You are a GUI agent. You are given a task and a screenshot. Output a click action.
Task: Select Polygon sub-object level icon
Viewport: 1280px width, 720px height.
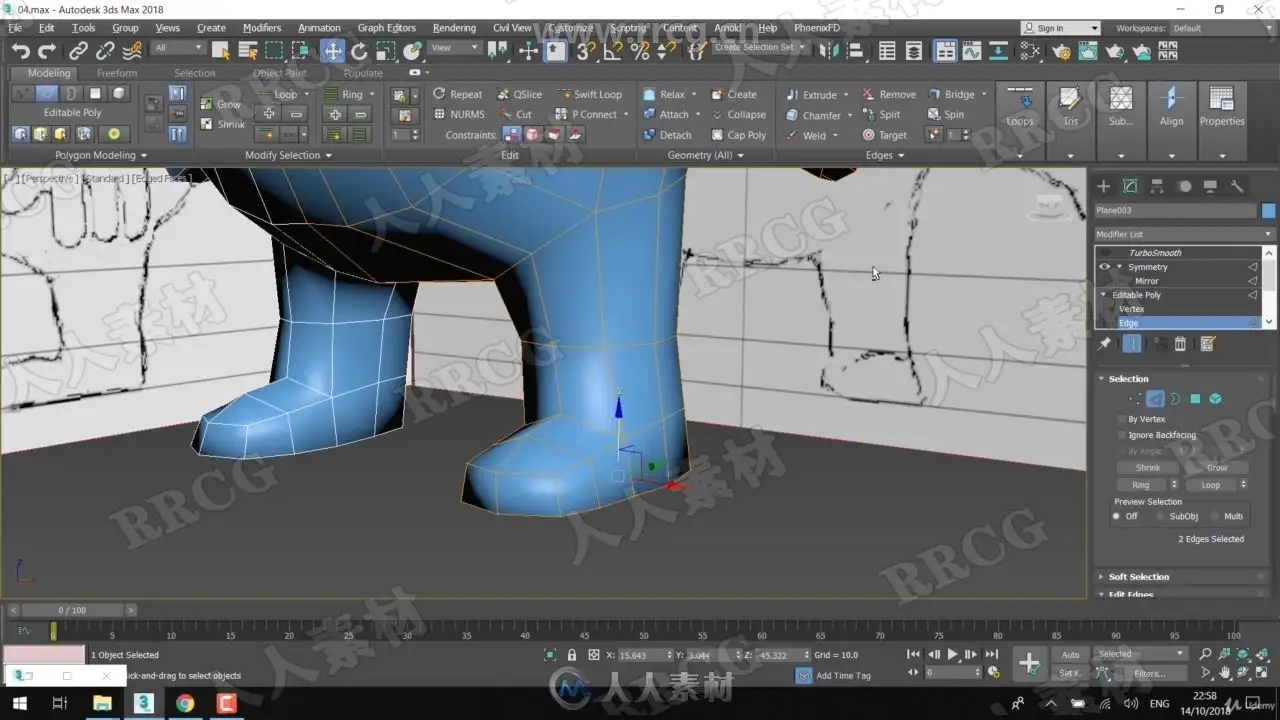1195,399
